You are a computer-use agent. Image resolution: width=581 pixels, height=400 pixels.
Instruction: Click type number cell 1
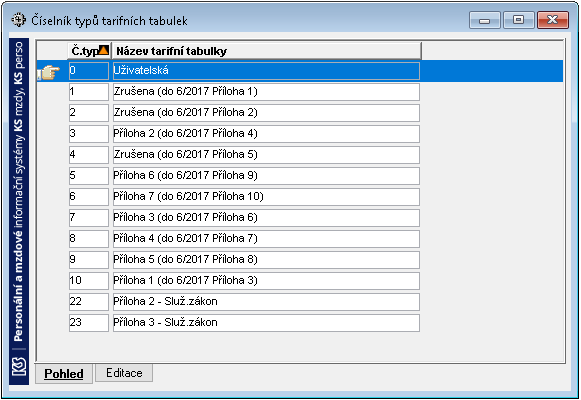(x=89, y=92)
